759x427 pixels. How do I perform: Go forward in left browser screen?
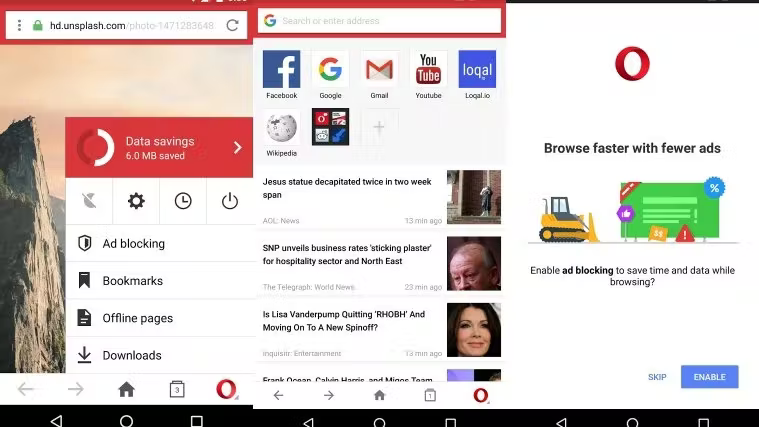click(x=76, y=389)
